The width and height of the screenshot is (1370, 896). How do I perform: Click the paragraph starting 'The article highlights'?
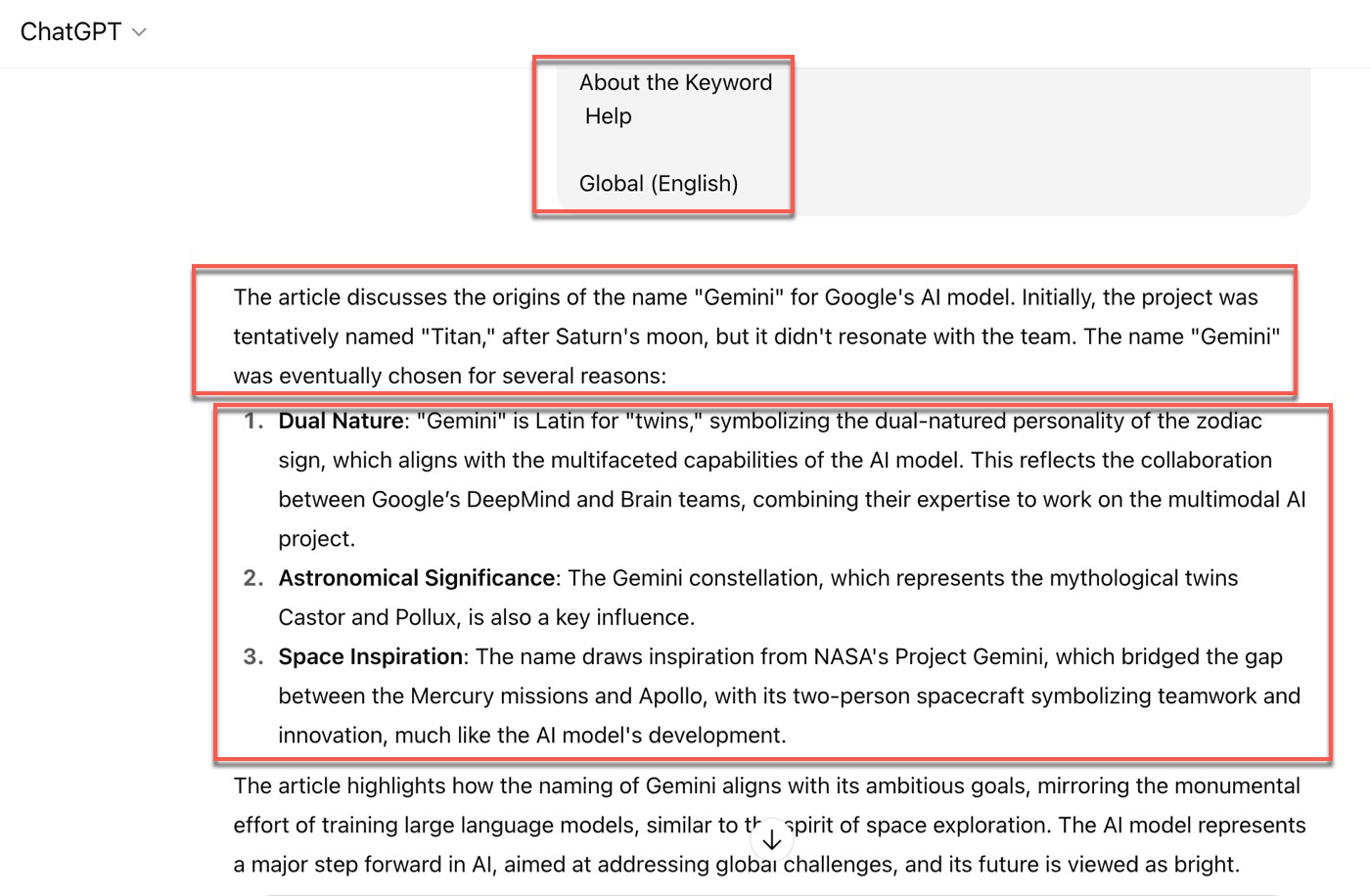click(x=769, y=826)
